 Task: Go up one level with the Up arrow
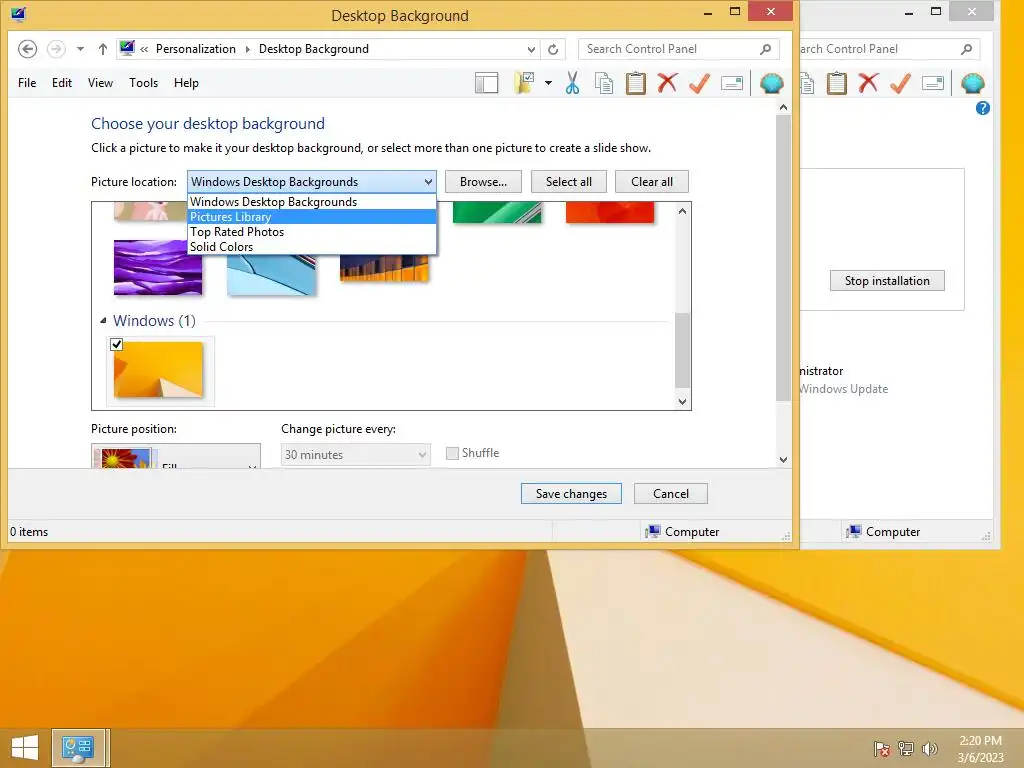click(103, 49)
